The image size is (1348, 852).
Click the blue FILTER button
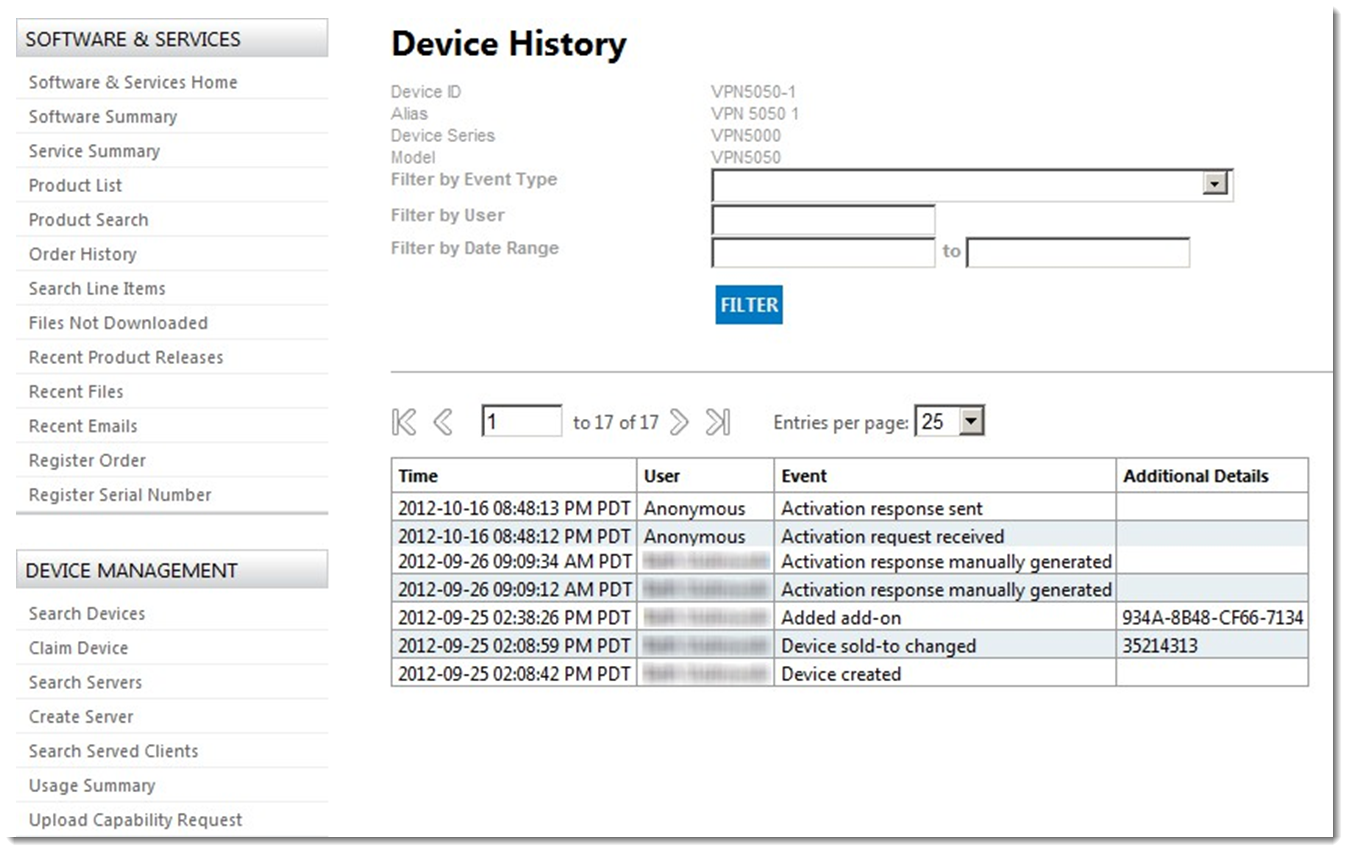pyautogui.click(x=749, y=305)
